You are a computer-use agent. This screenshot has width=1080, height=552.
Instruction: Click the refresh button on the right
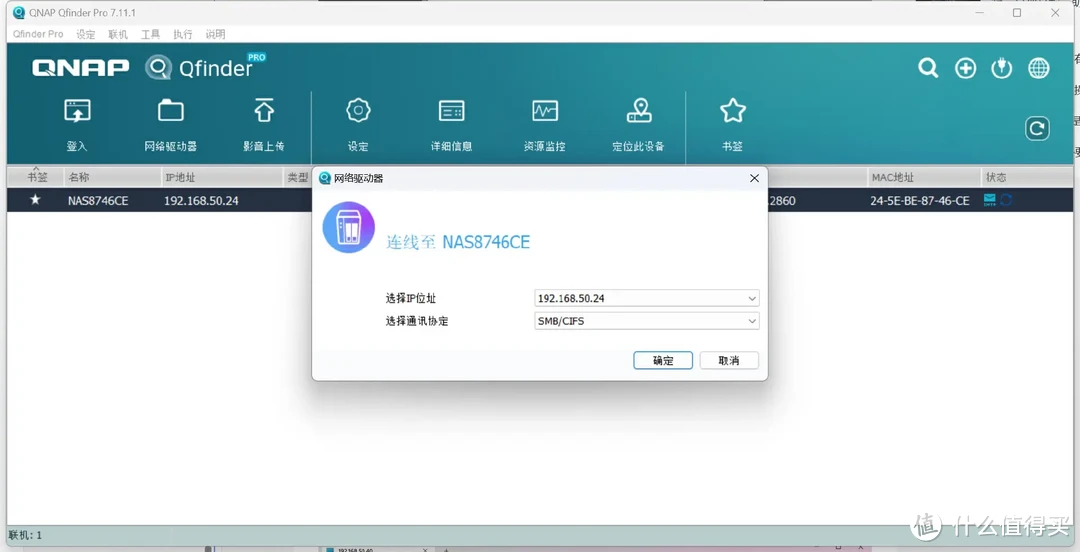point(1037,128)
